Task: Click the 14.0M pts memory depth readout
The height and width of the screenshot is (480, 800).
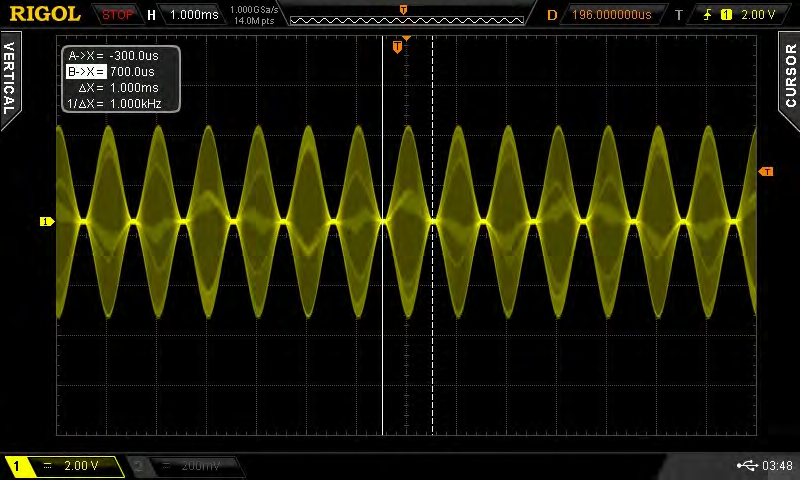Action: click(254, 21)
